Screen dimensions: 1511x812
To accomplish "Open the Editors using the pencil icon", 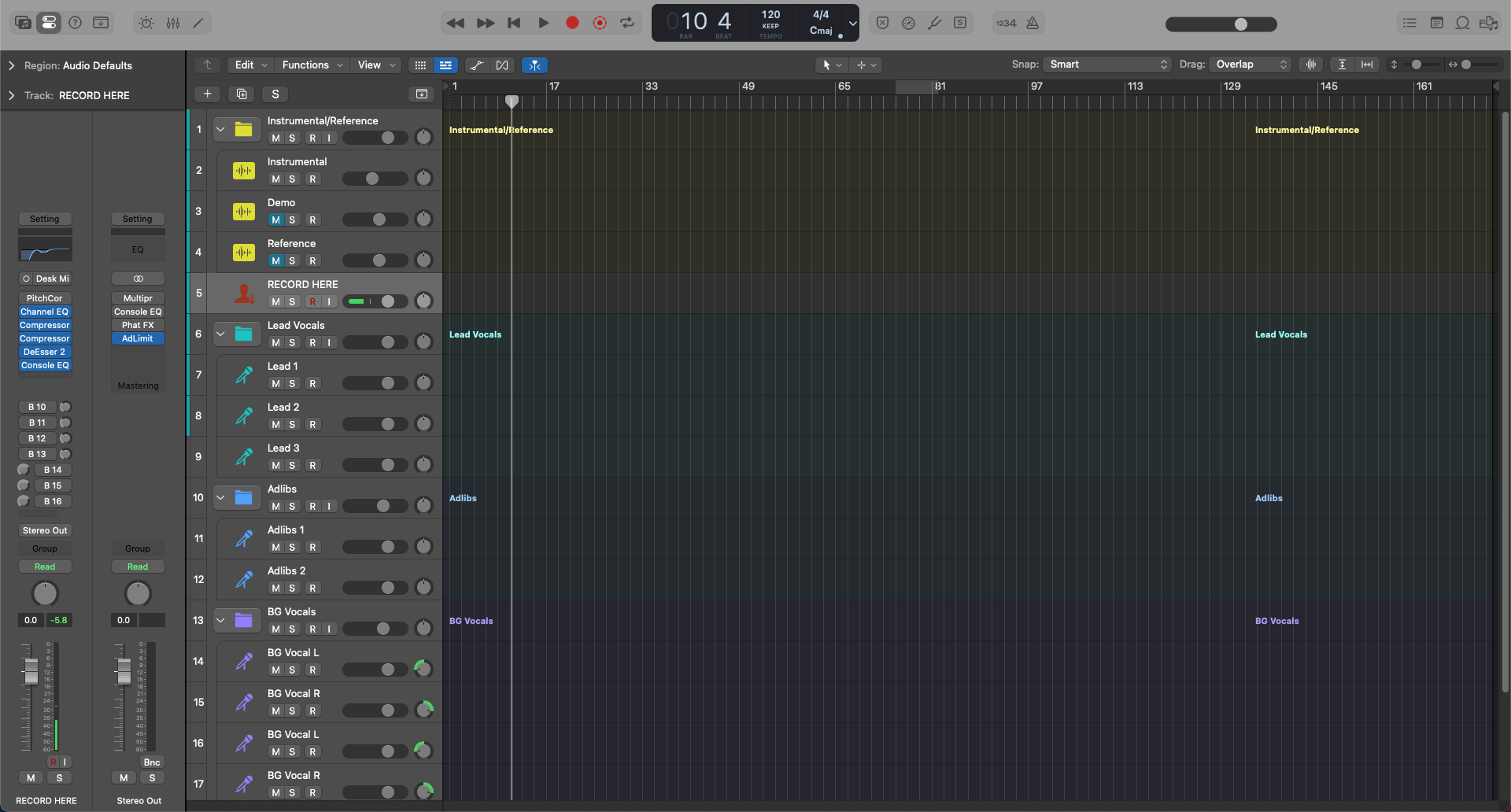I will [x=198, y=23].
